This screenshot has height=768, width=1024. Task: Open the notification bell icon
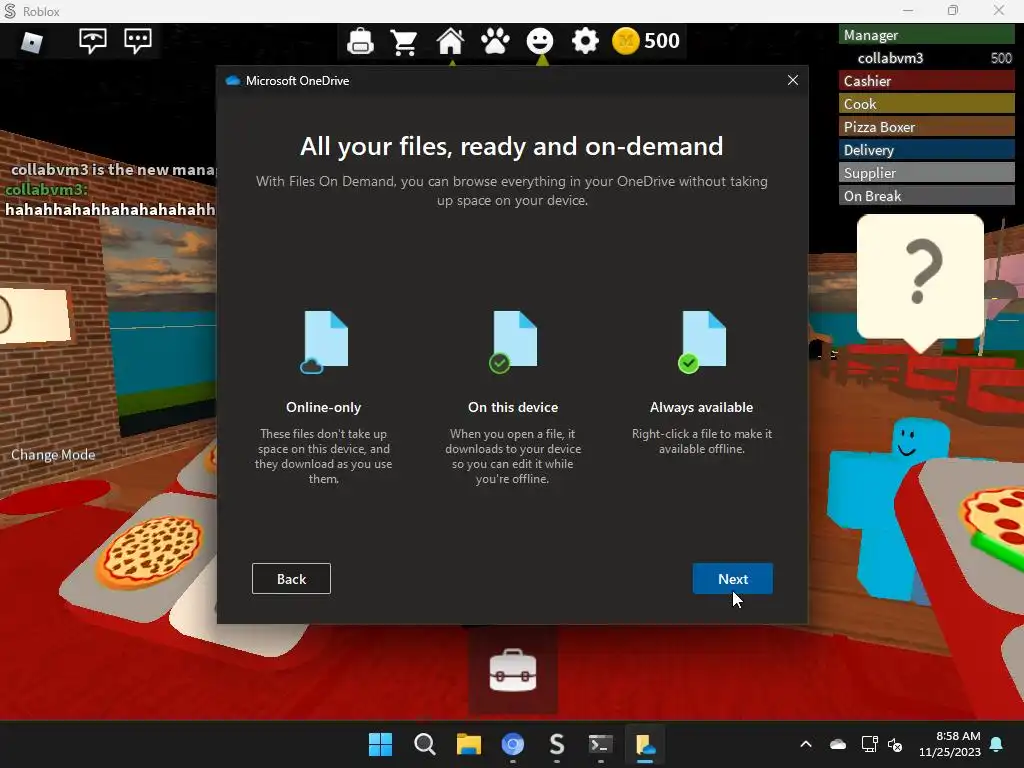996,744
